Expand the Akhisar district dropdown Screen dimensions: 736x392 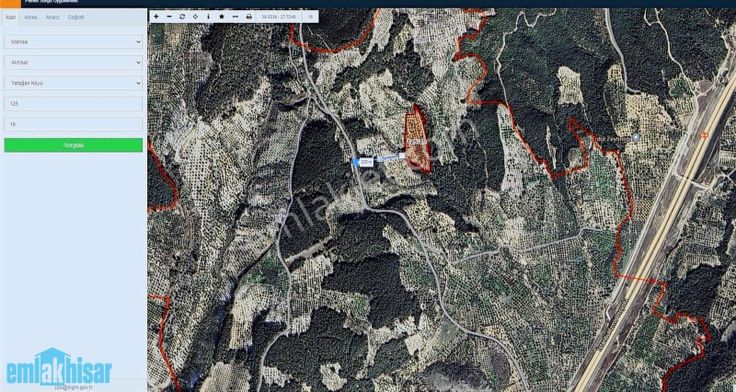(73, 62)
